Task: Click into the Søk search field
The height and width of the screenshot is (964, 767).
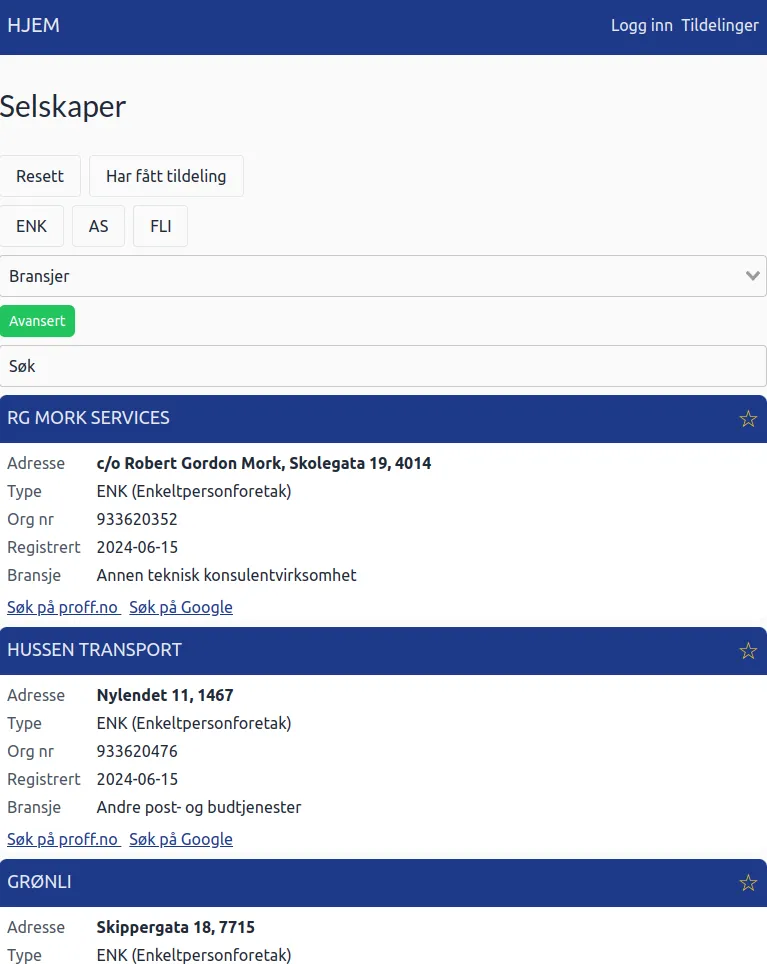Action: (x=383, y=366)
